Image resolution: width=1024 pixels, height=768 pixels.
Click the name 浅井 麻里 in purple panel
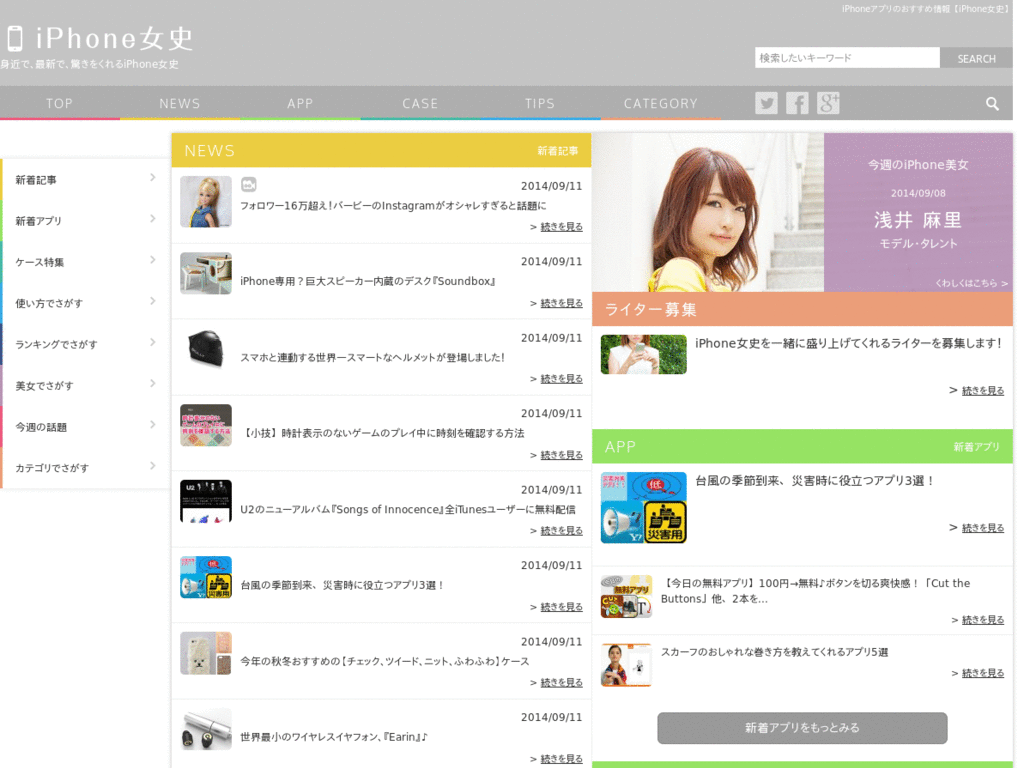click(x=918, y=220)
